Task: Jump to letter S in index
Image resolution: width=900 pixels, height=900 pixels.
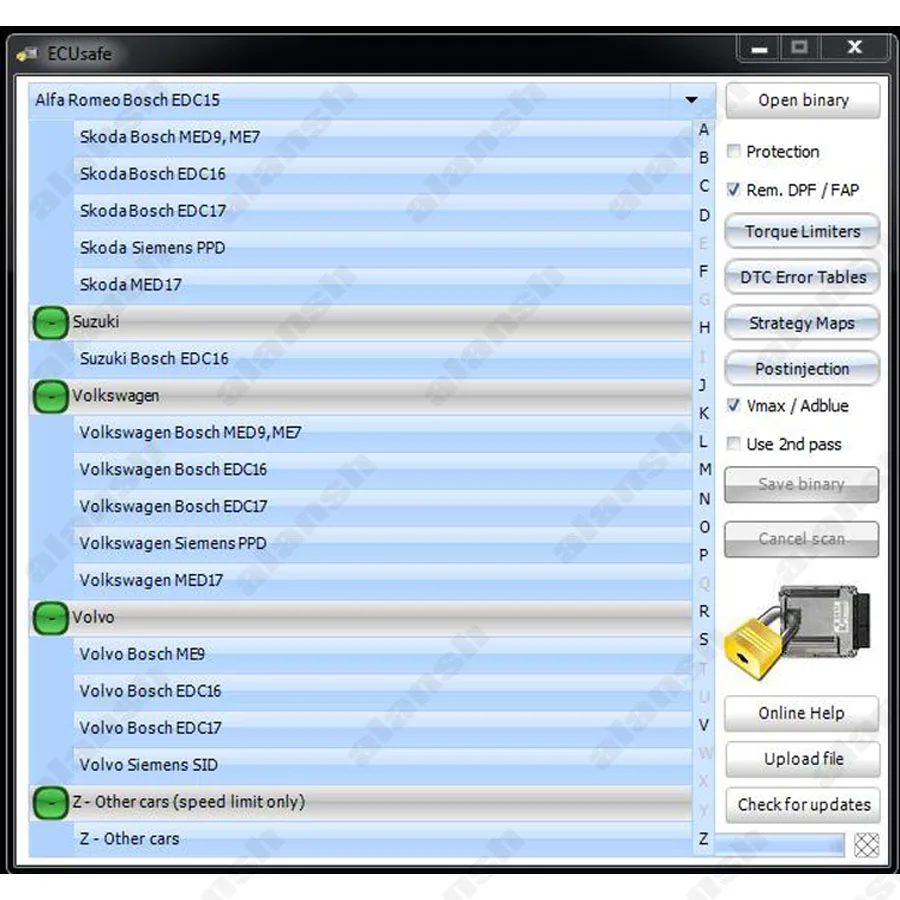Action: (x=704, y=639)
